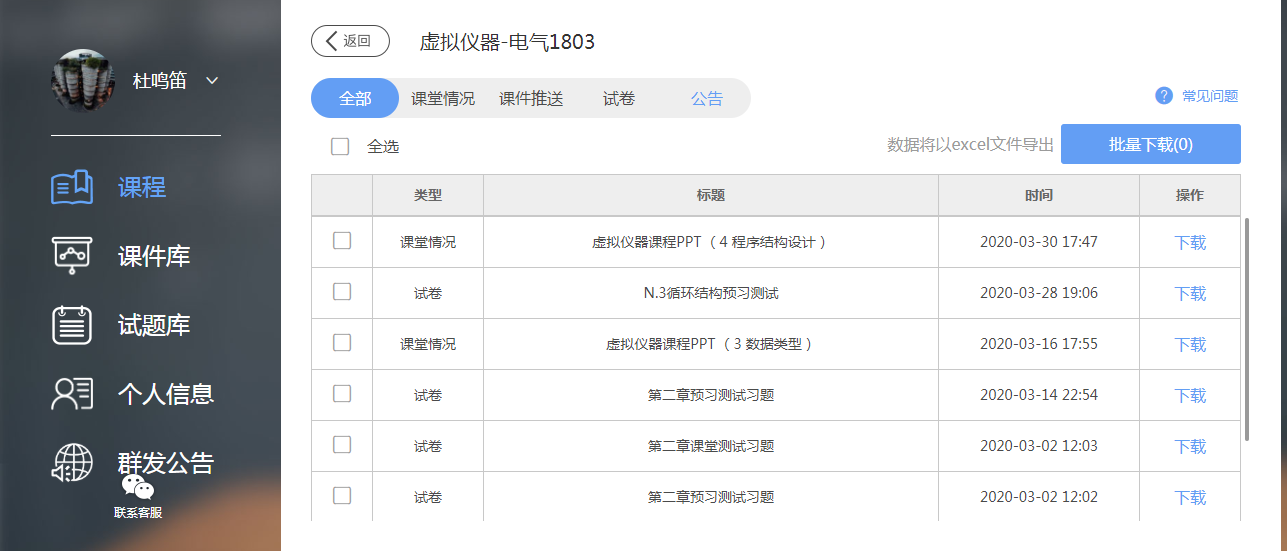
Task: Click the 群发公告 globe icon
Action: (72, 462)
